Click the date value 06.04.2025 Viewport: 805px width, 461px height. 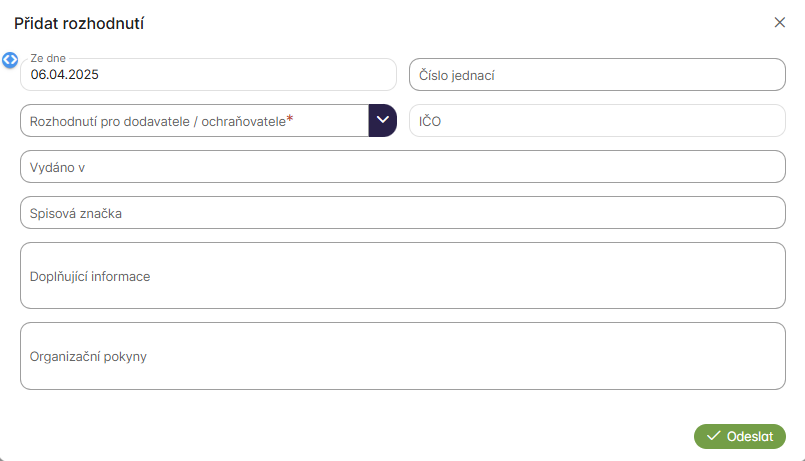65,74
